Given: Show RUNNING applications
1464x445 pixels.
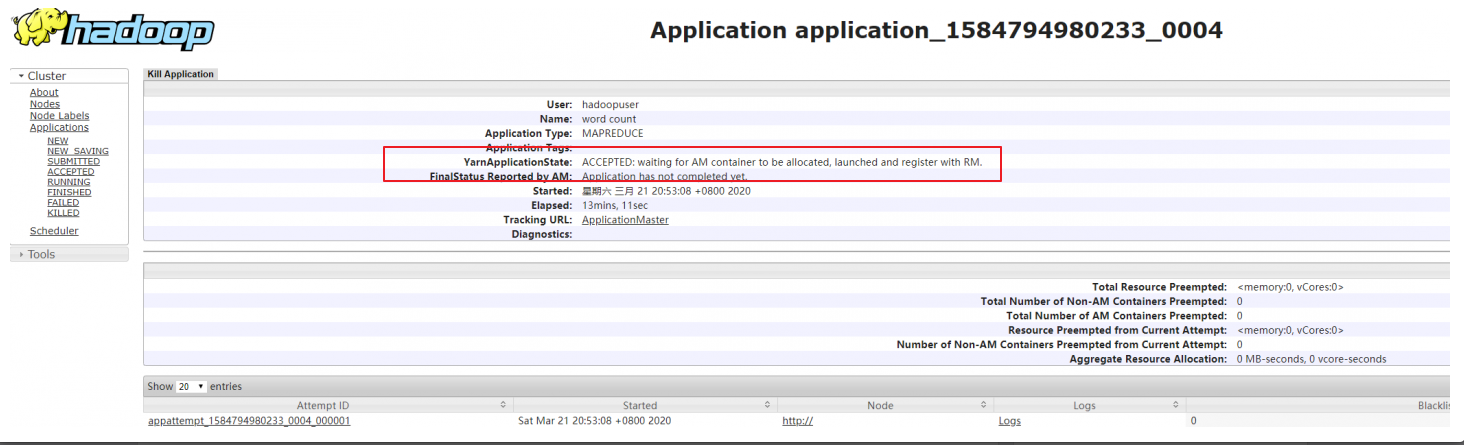Looking at the screenshot, I should (69, 182).
